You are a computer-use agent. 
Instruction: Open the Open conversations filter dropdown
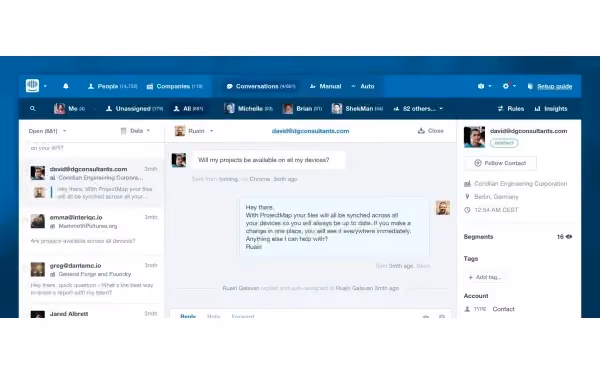pyautogui.click(x=47, y=131)
